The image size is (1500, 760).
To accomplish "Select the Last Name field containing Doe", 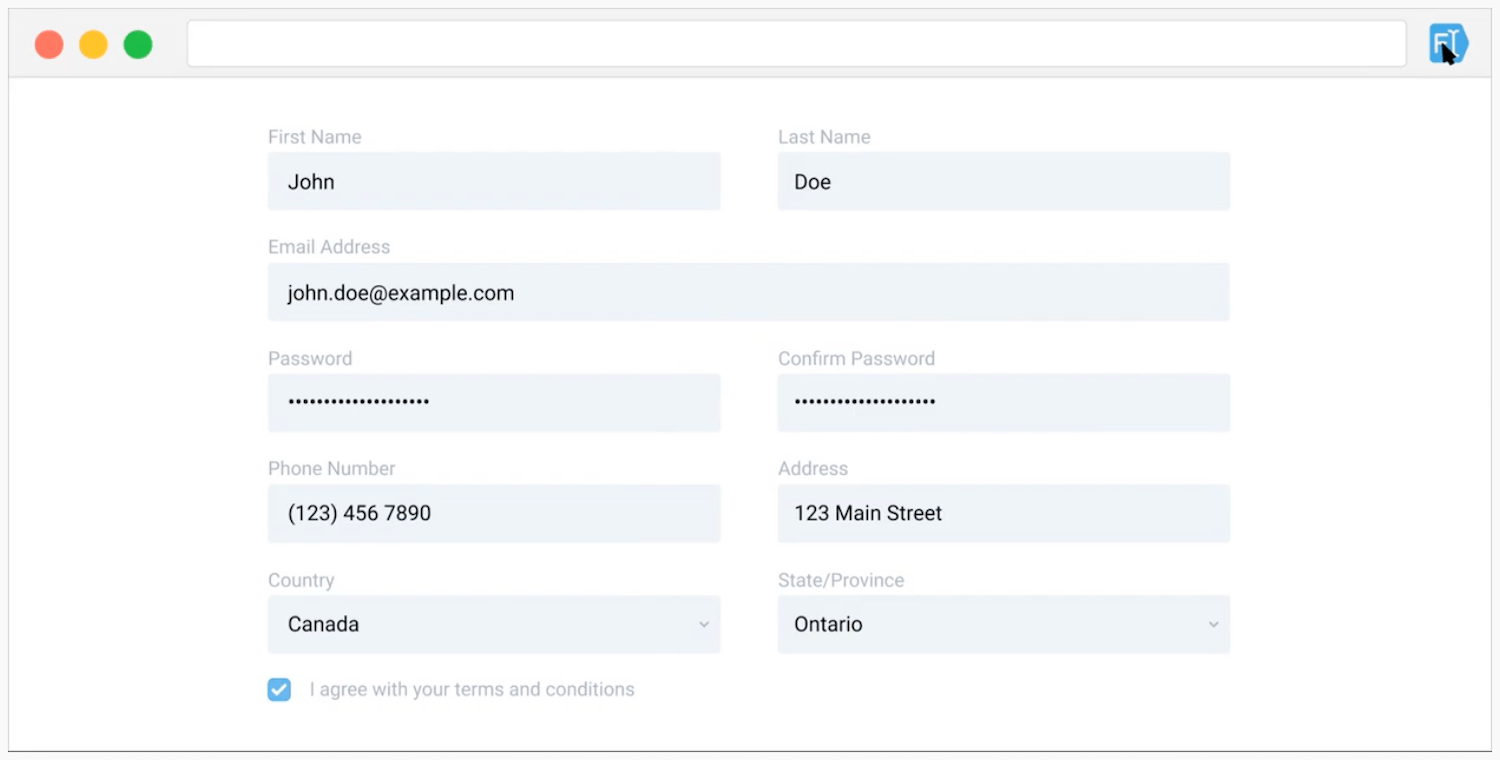I will pos(1003,181).
